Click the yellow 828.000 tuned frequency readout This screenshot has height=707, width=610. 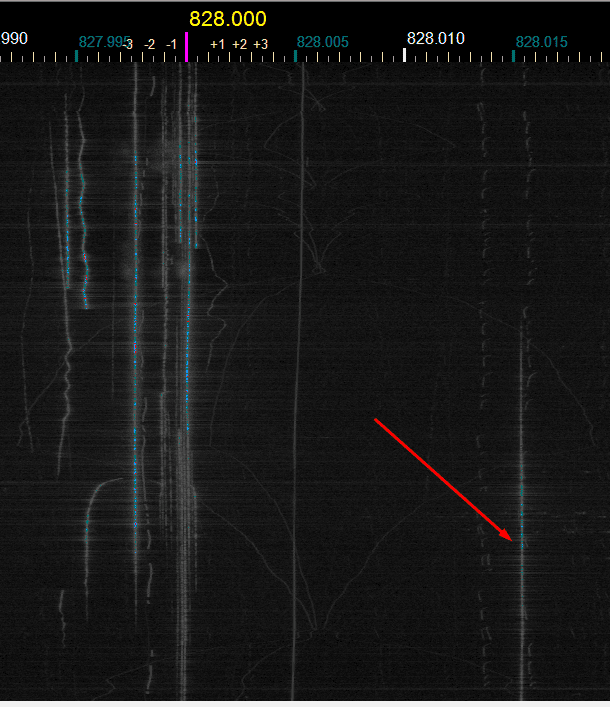228,19
